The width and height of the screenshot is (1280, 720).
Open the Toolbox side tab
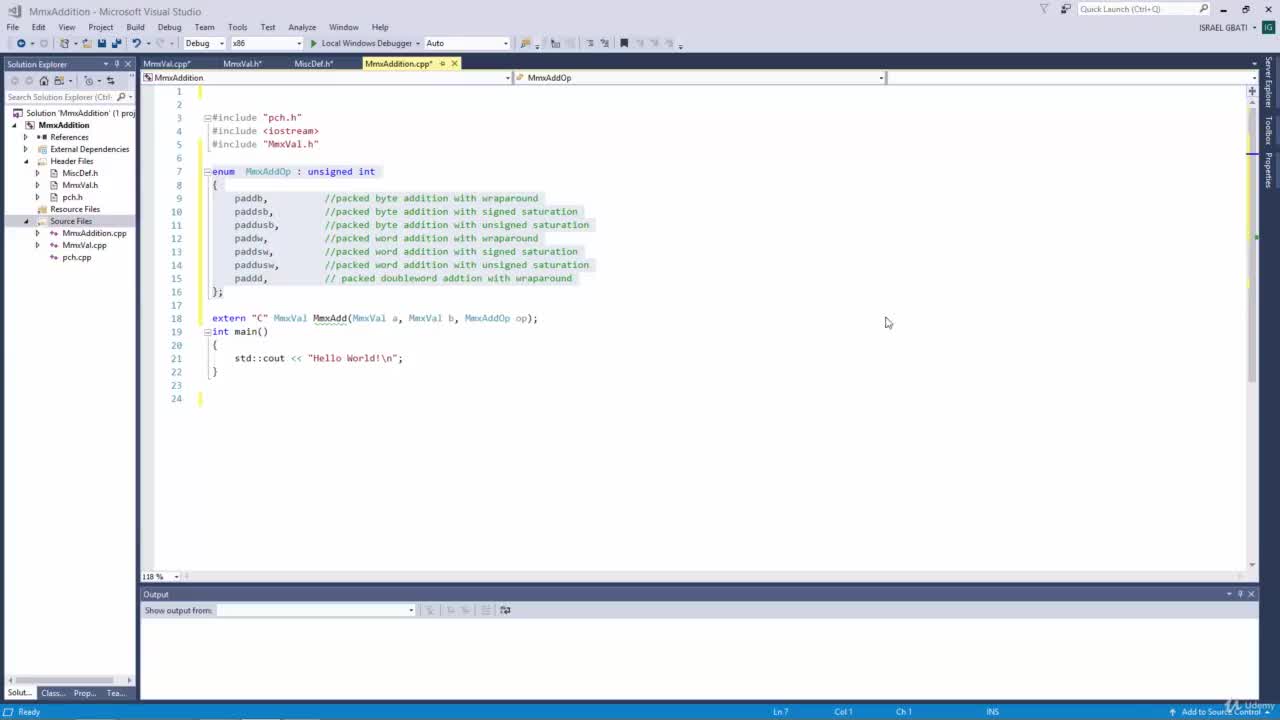(1269, 130)
